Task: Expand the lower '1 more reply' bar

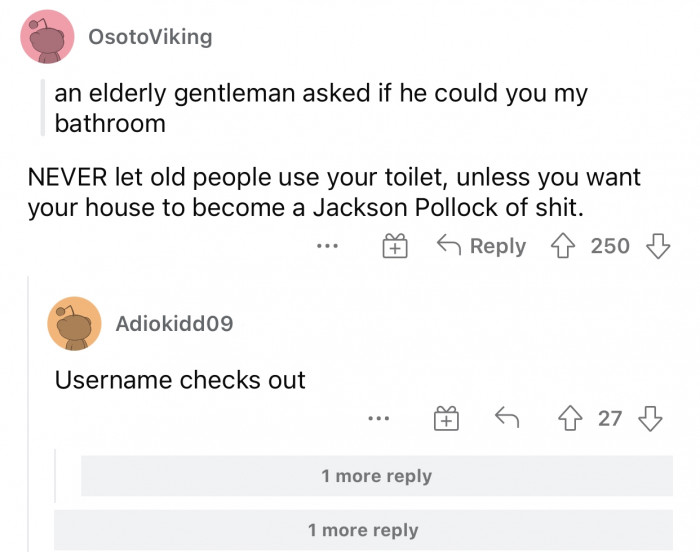Action: pyautogui.click(x=363, y=530)
